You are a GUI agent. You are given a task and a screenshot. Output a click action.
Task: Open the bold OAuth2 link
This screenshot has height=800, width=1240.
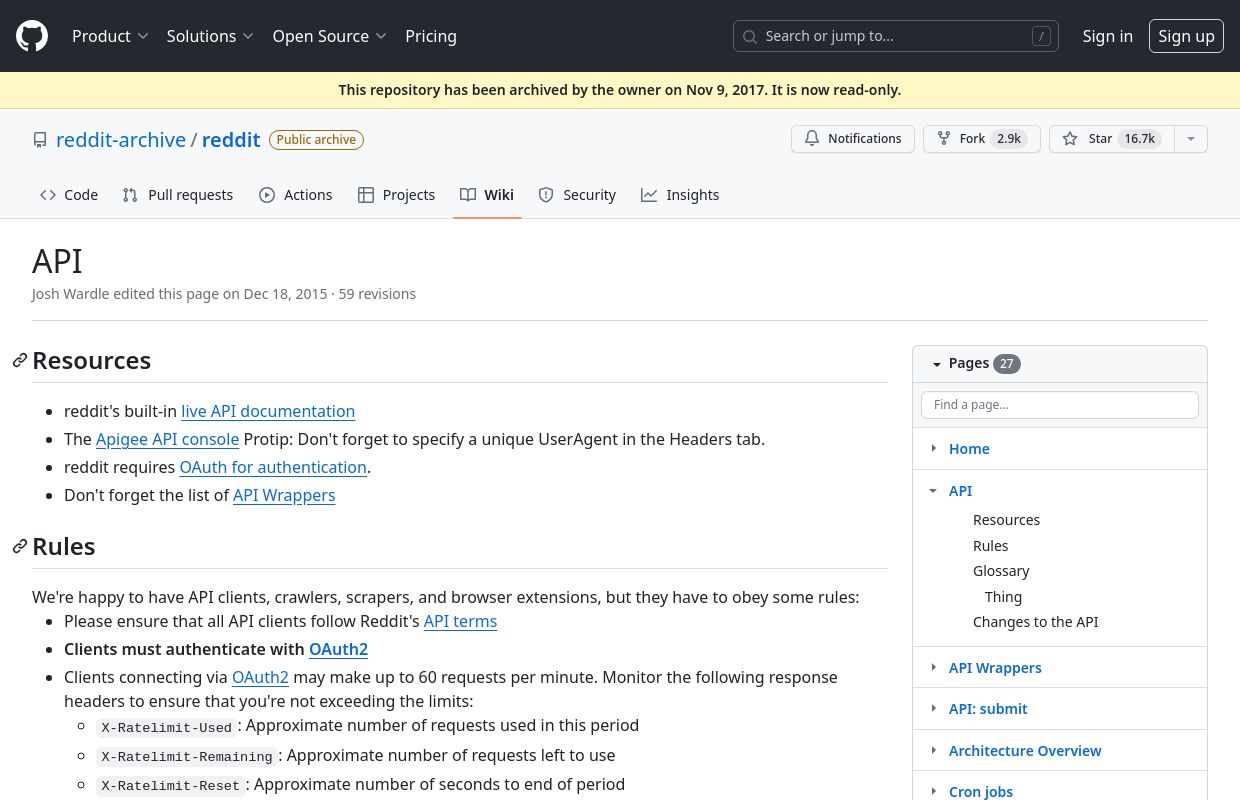[x=338, y=649]
